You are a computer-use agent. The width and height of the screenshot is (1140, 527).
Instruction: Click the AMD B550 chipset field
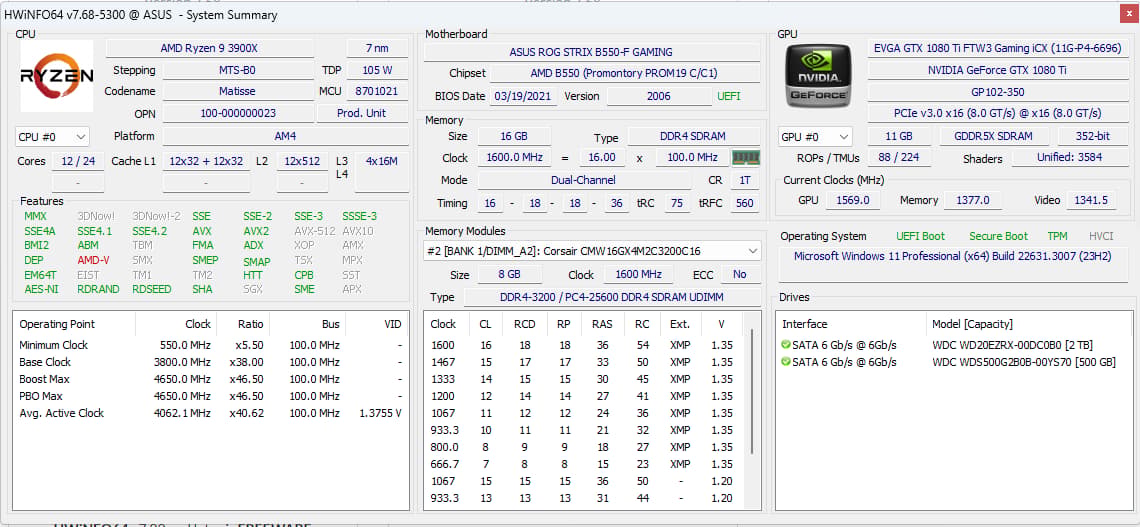pos(624,73)
